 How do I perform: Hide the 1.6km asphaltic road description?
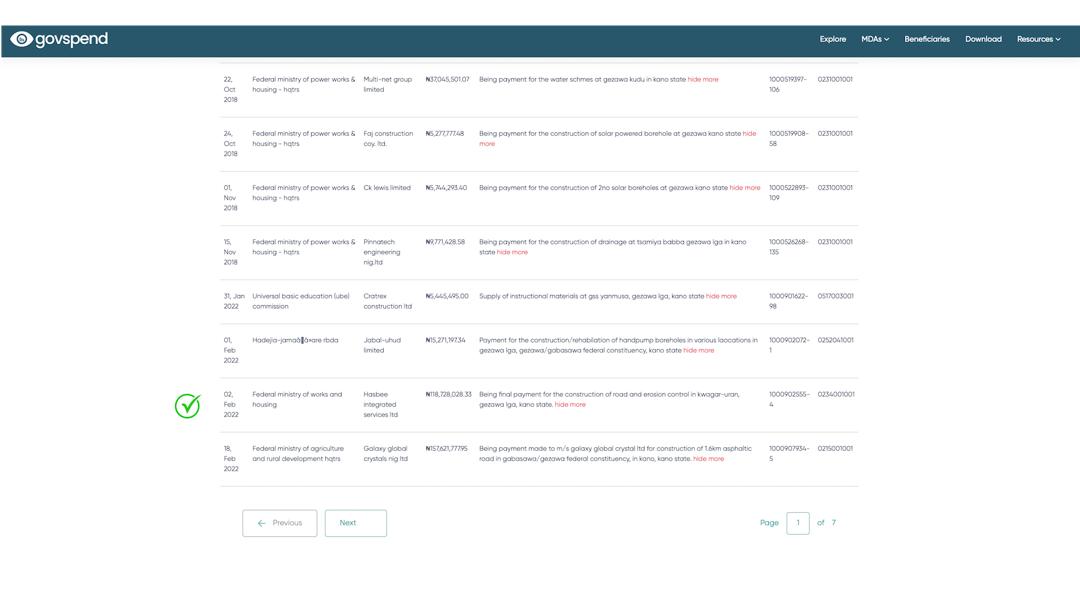click(708, 459)
